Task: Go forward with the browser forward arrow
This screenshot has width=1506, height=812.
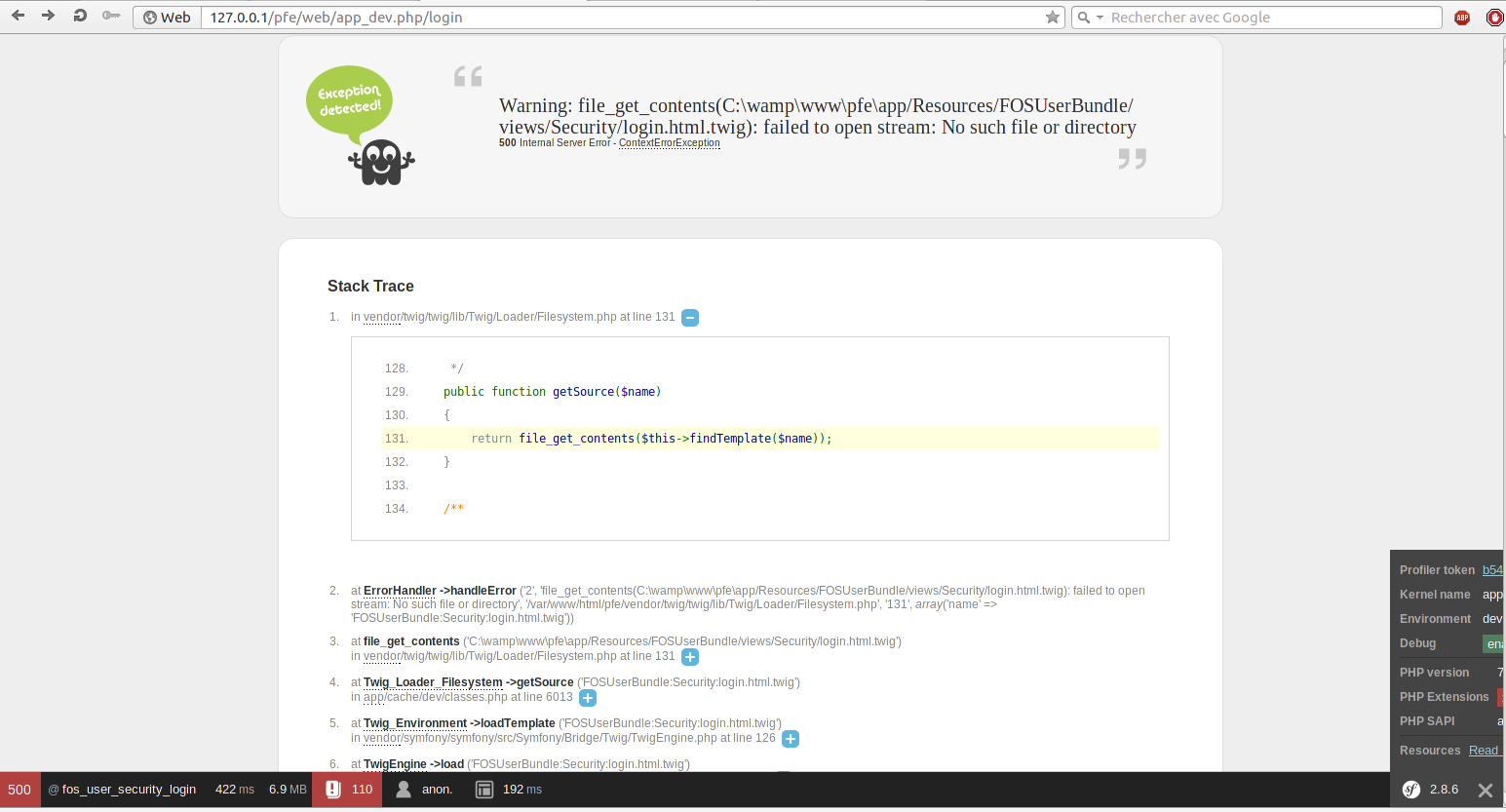Action: 48,16
